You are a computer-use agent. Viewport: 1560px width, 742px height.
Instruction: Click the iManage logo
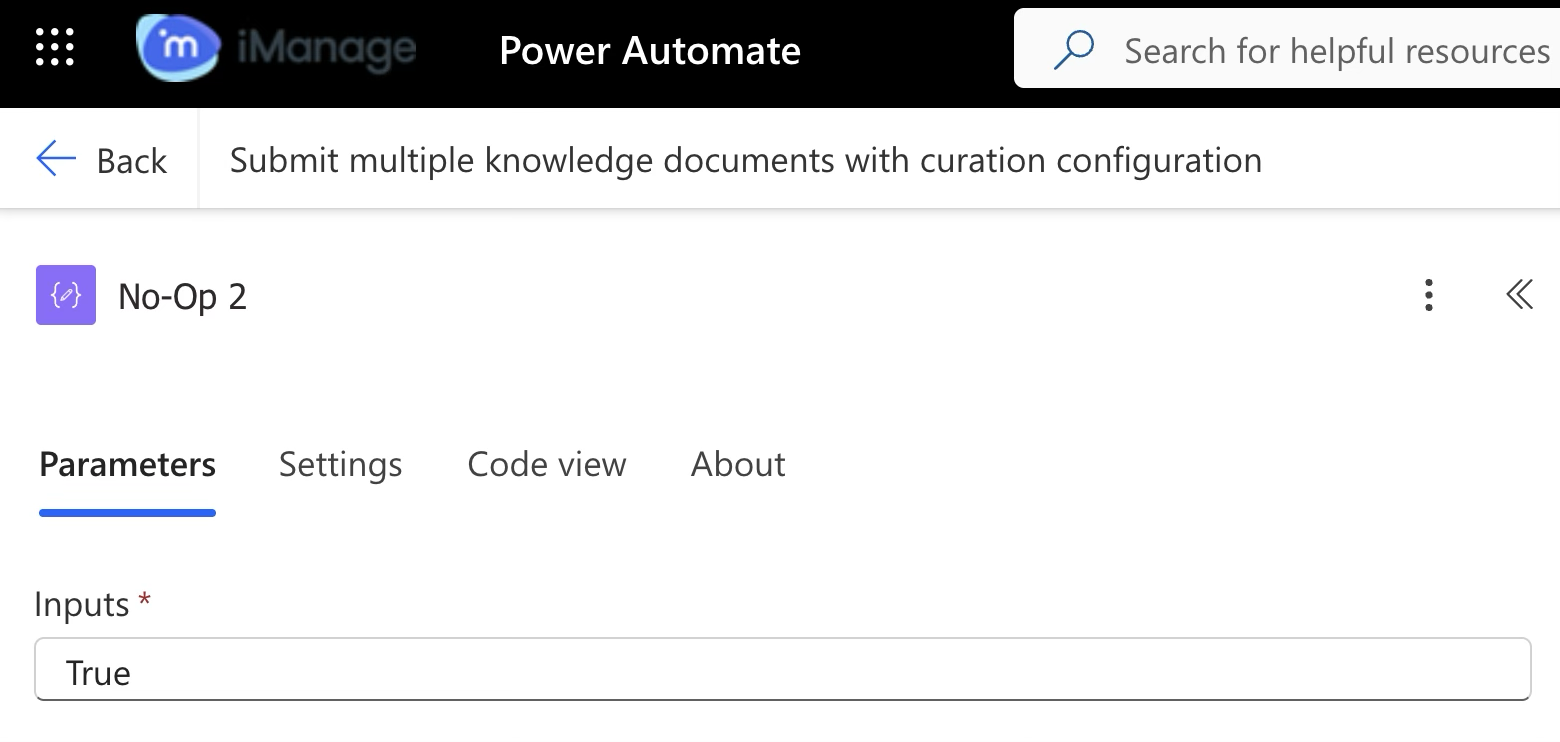point(276,48)
